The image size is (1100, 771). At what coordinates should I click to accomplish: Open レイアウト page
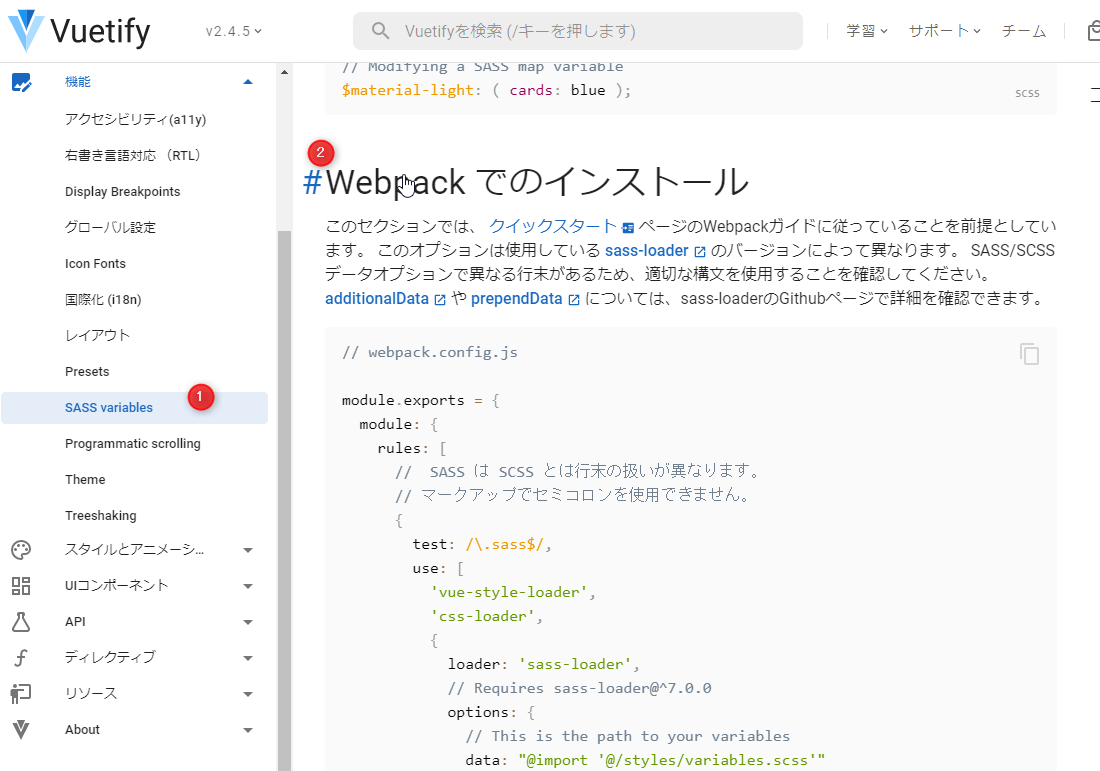(x=98, y=335)
